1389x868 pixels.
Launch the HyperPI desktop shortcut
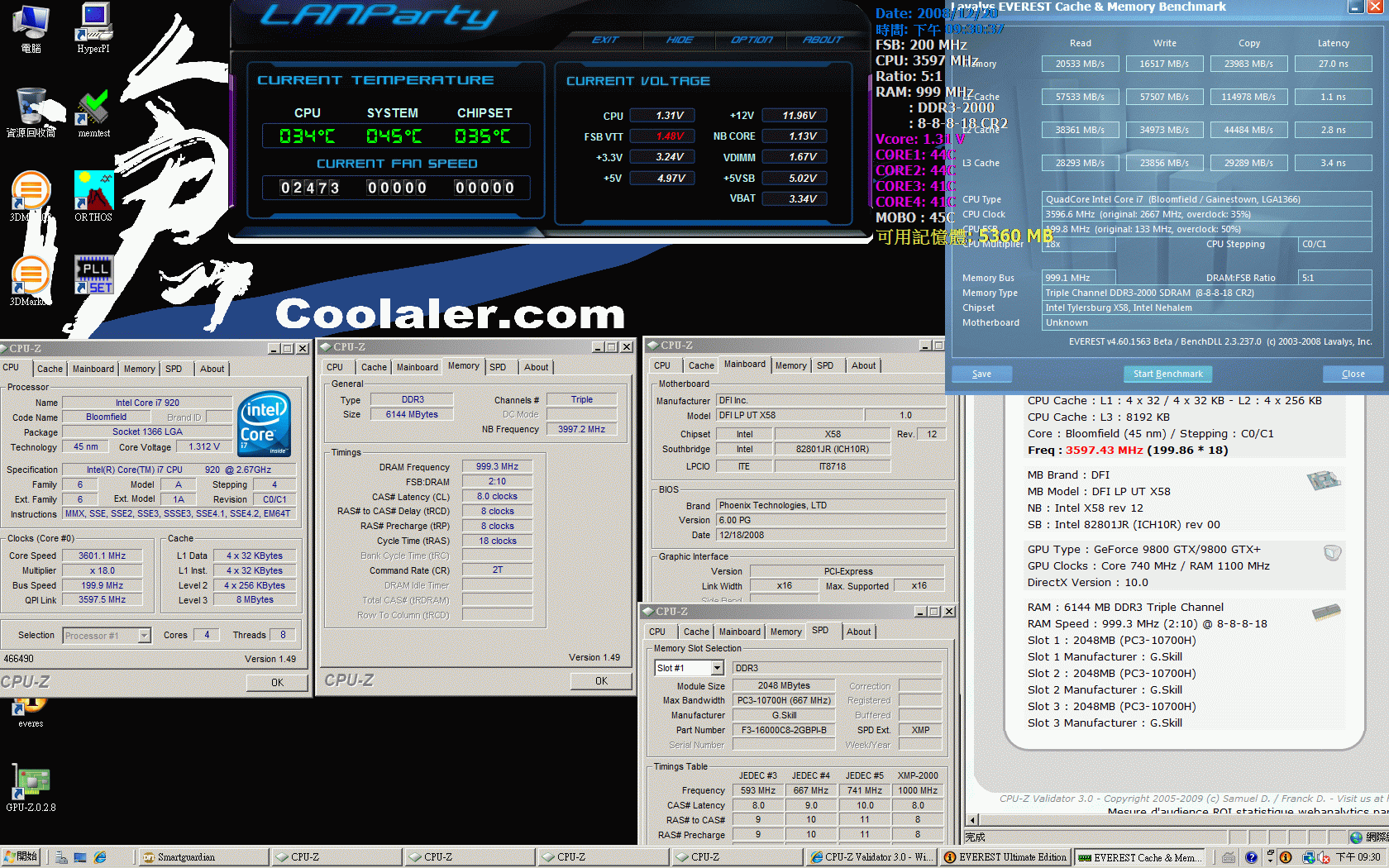(93, 27)
